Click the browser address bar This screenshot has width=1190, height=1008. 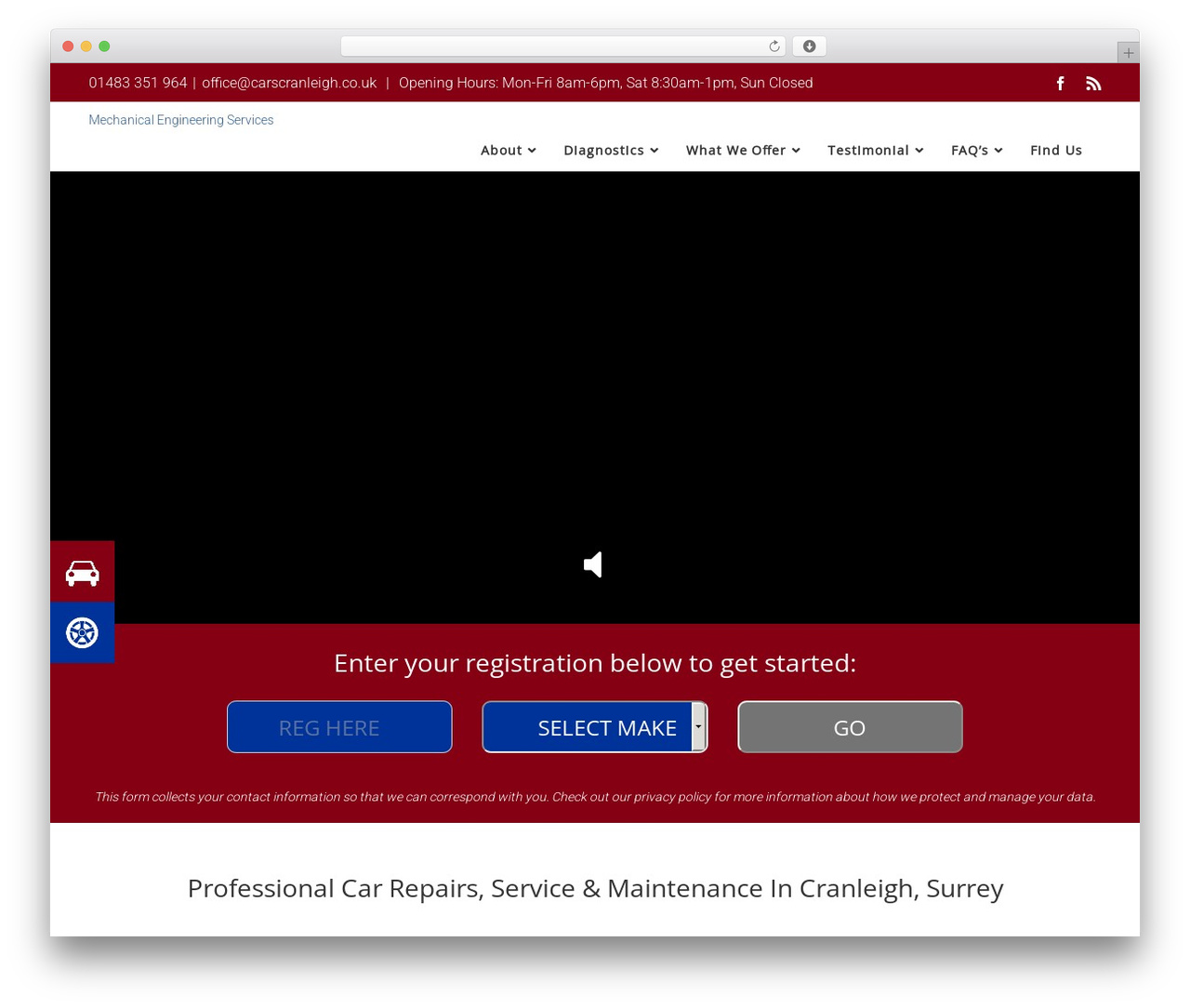tap(563, 46)
